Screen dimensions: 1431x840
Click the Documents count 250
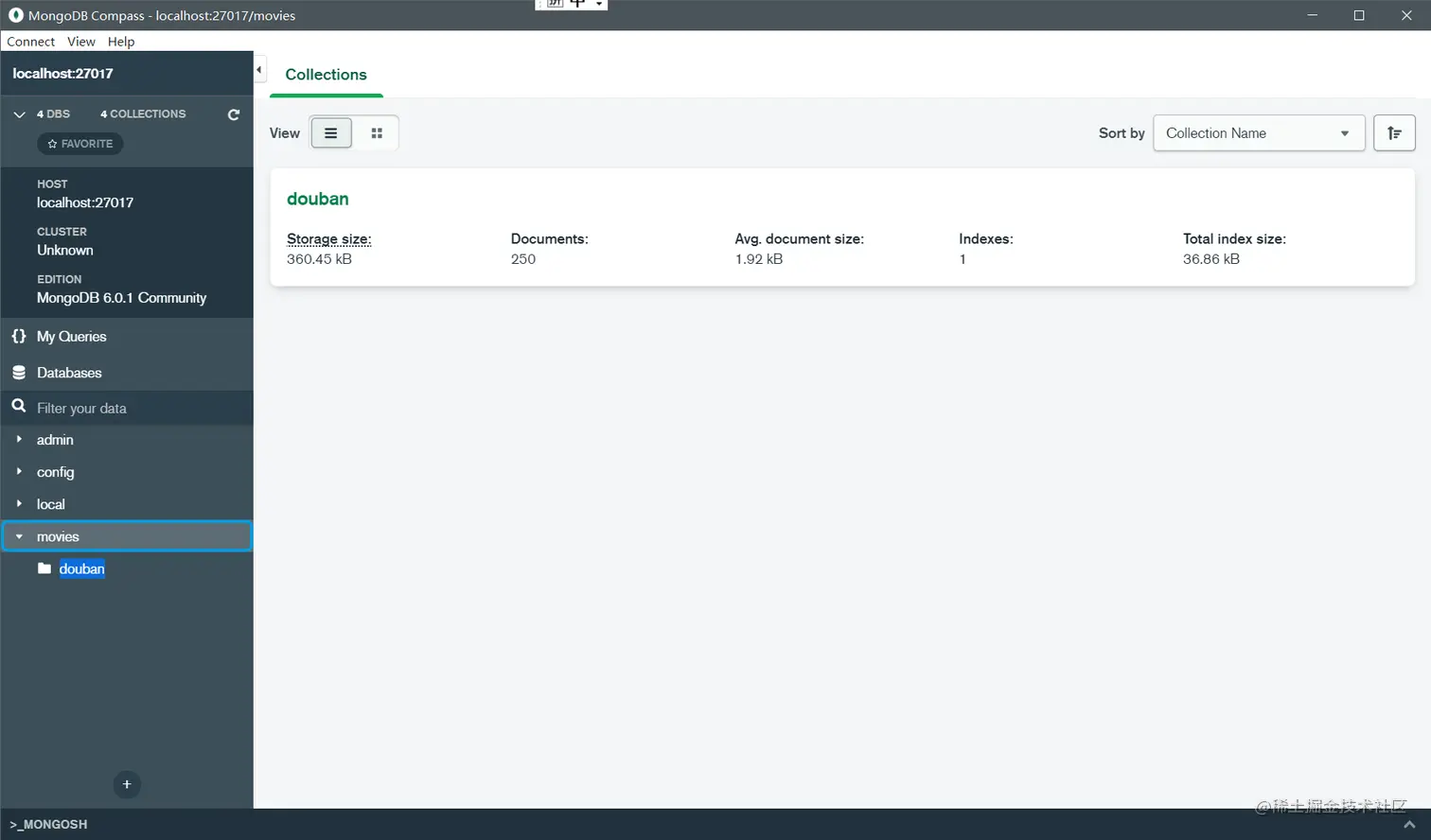tap(523, 259)
